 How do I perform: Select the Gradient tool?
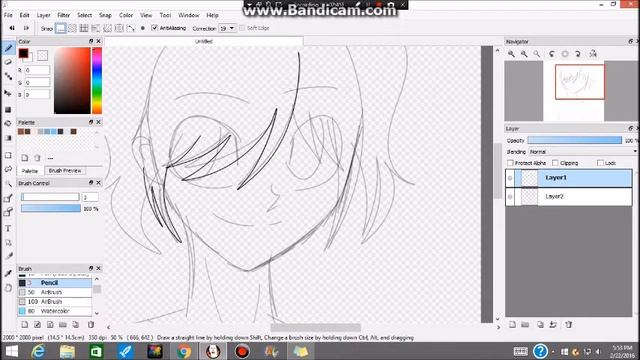coord(8,138)
